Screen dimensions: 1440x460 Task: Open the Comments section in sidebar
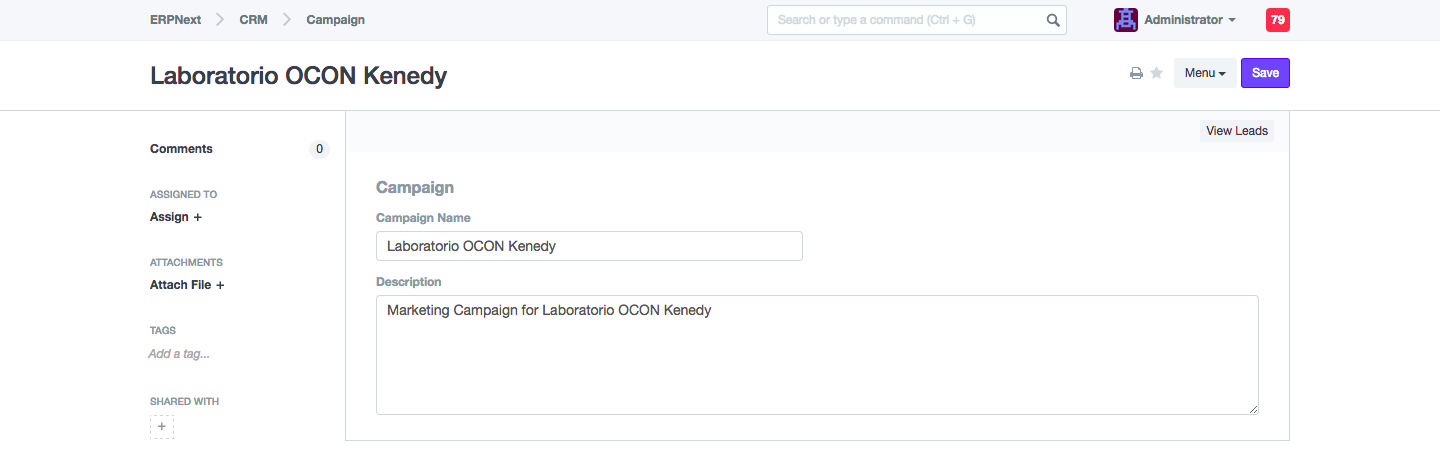pos(181,149)
